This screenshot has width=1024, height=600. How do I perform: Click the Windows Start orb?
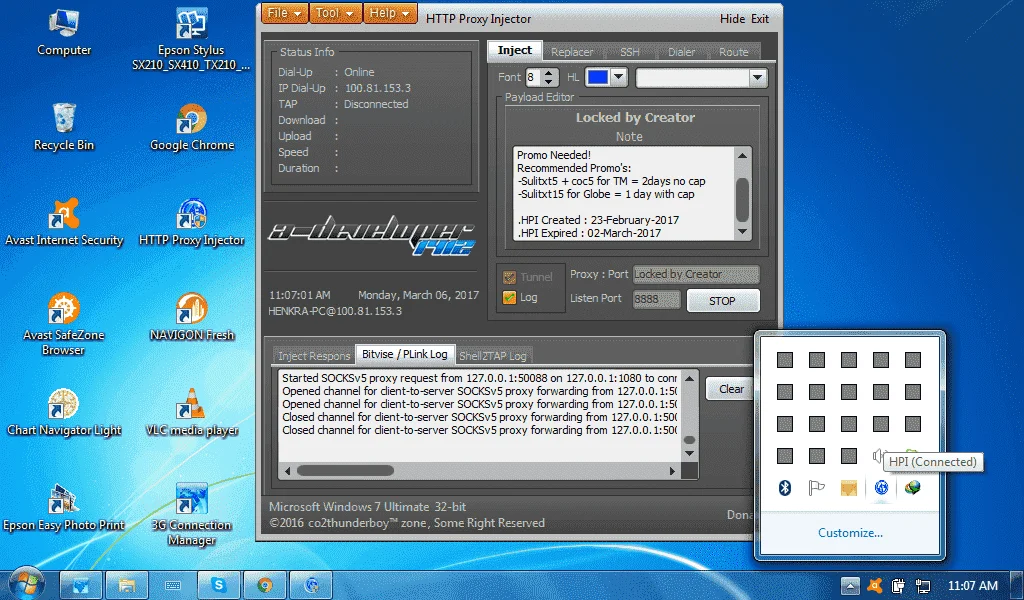(27, 583)
